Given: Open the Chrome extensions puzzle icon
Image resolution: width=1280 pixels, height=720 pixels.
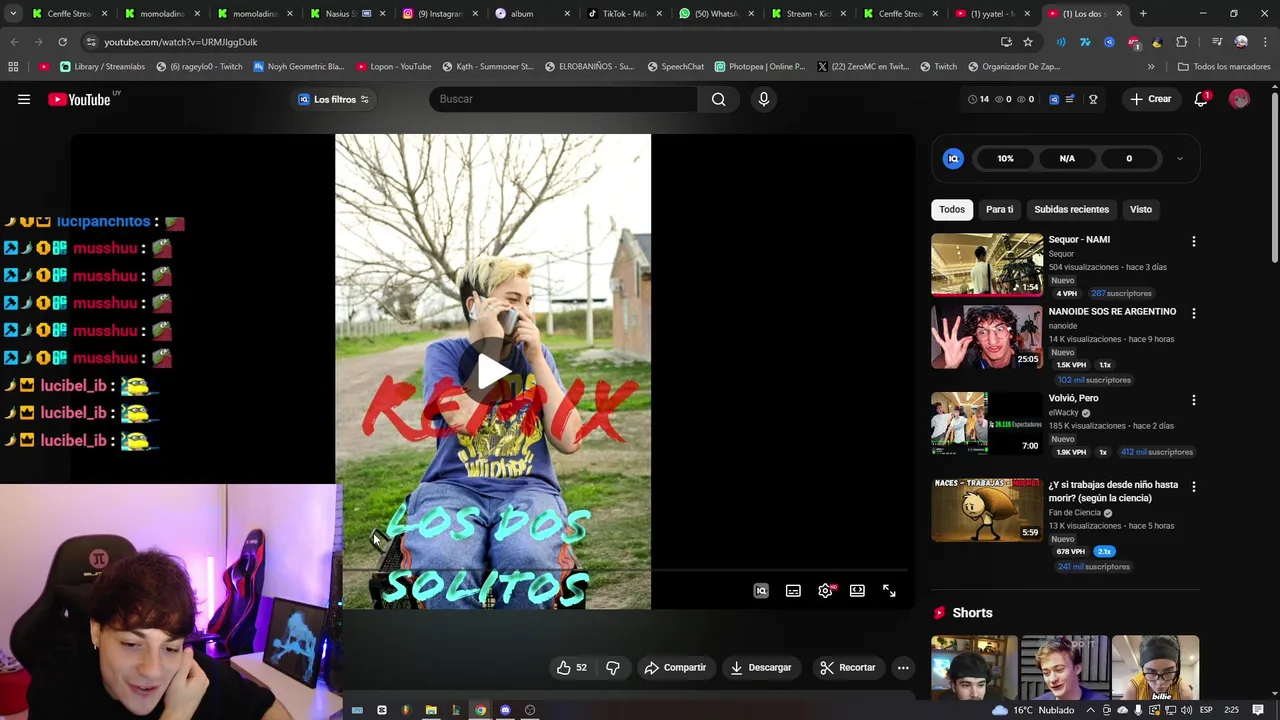Looking at the screenshot, I should coord(1181,42).
